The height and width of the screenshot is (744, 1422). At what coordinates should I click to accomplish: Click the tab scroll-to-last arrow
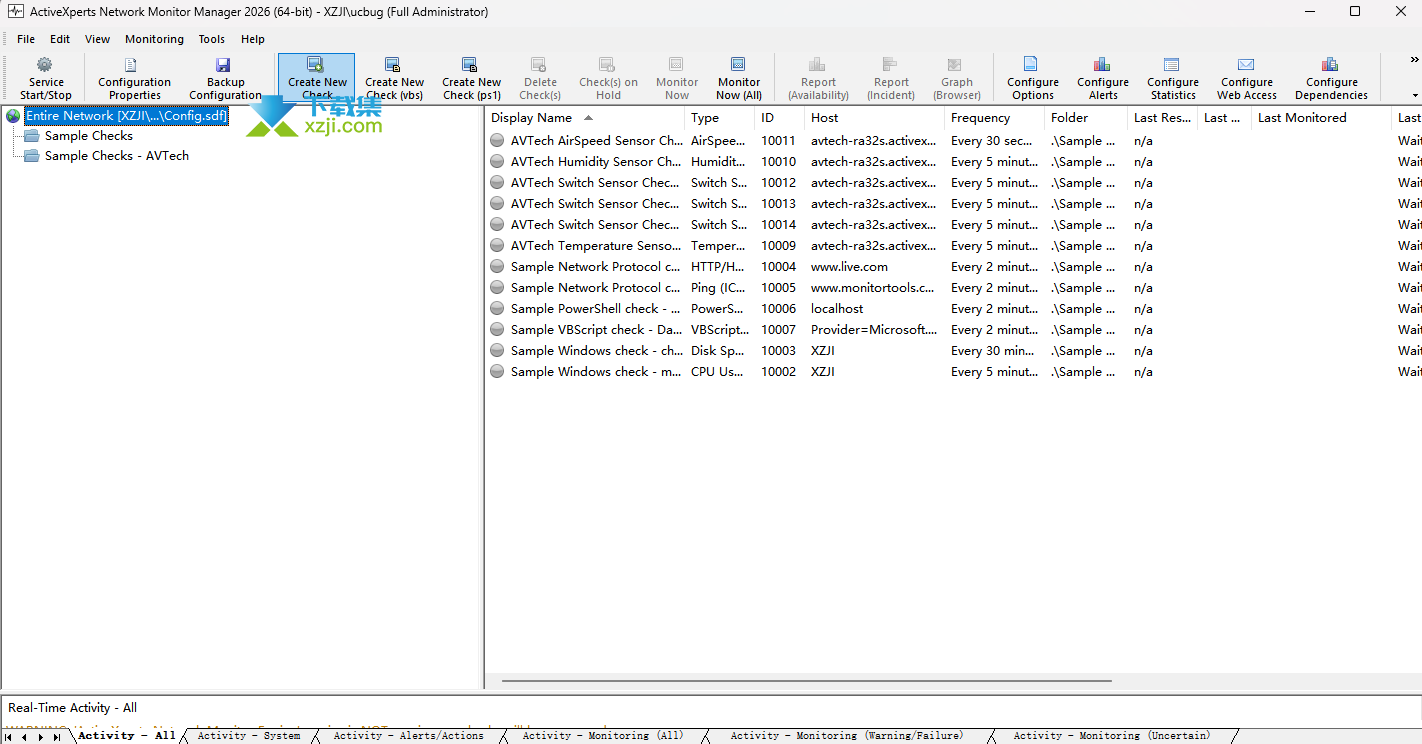pyautogui.click(x=57, y=737)
